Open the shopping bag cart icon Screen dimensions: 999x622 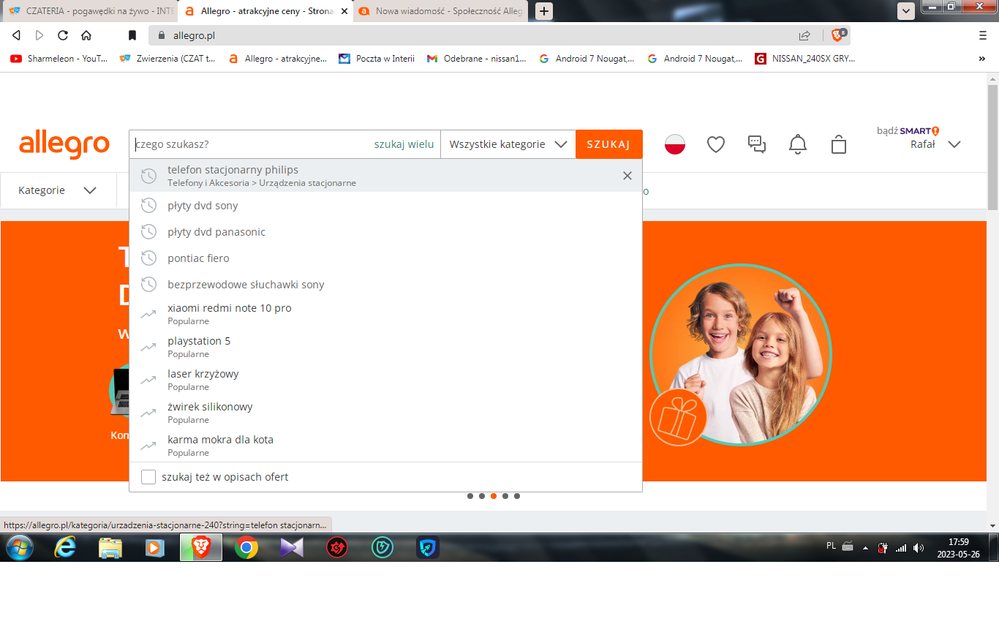click(x=838, y=145)
